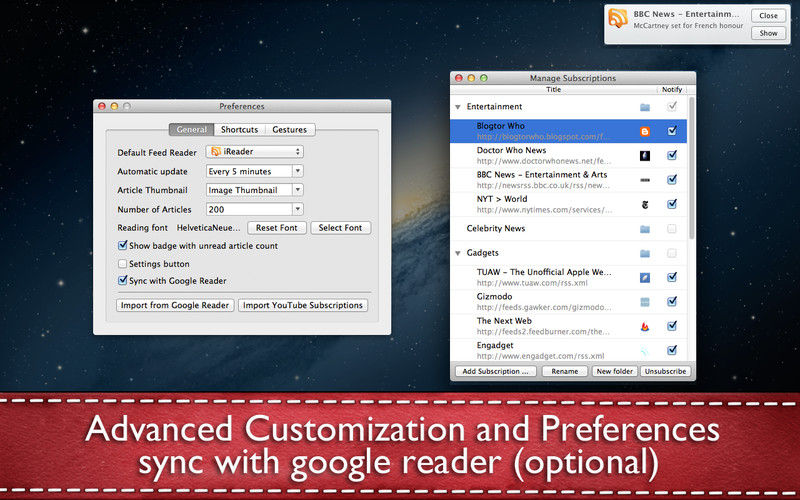Click the Doctor Who News feed favicon
Image resolution: width=800 pixels, height=500 pixels.
click(645, 156)
